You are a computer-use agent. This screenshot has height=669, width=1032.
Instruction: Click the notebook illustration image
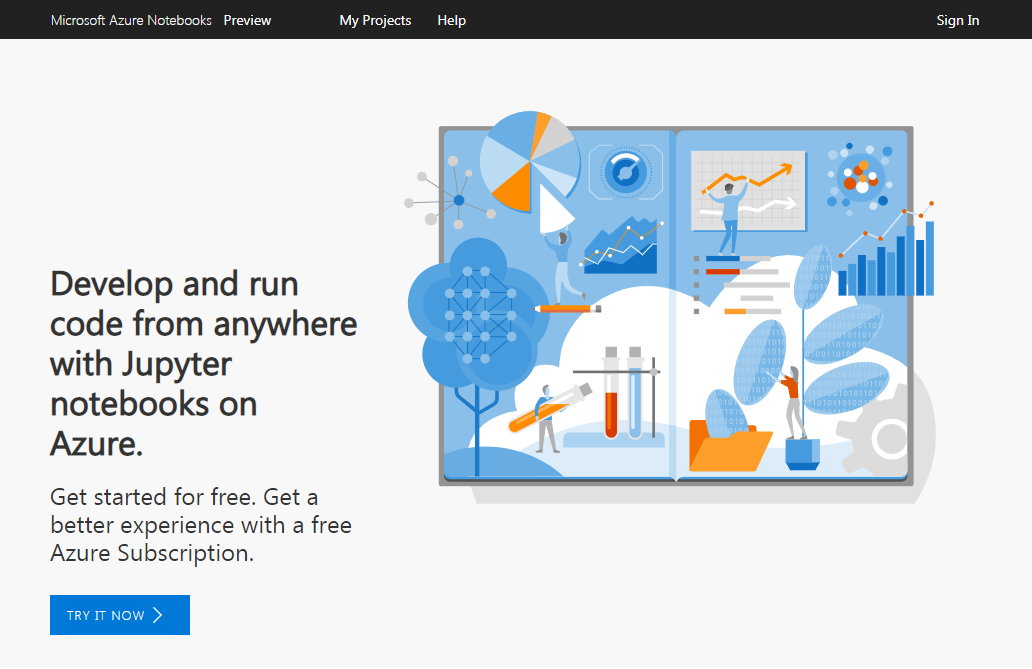pyautogui.click(x=669, y=308)
